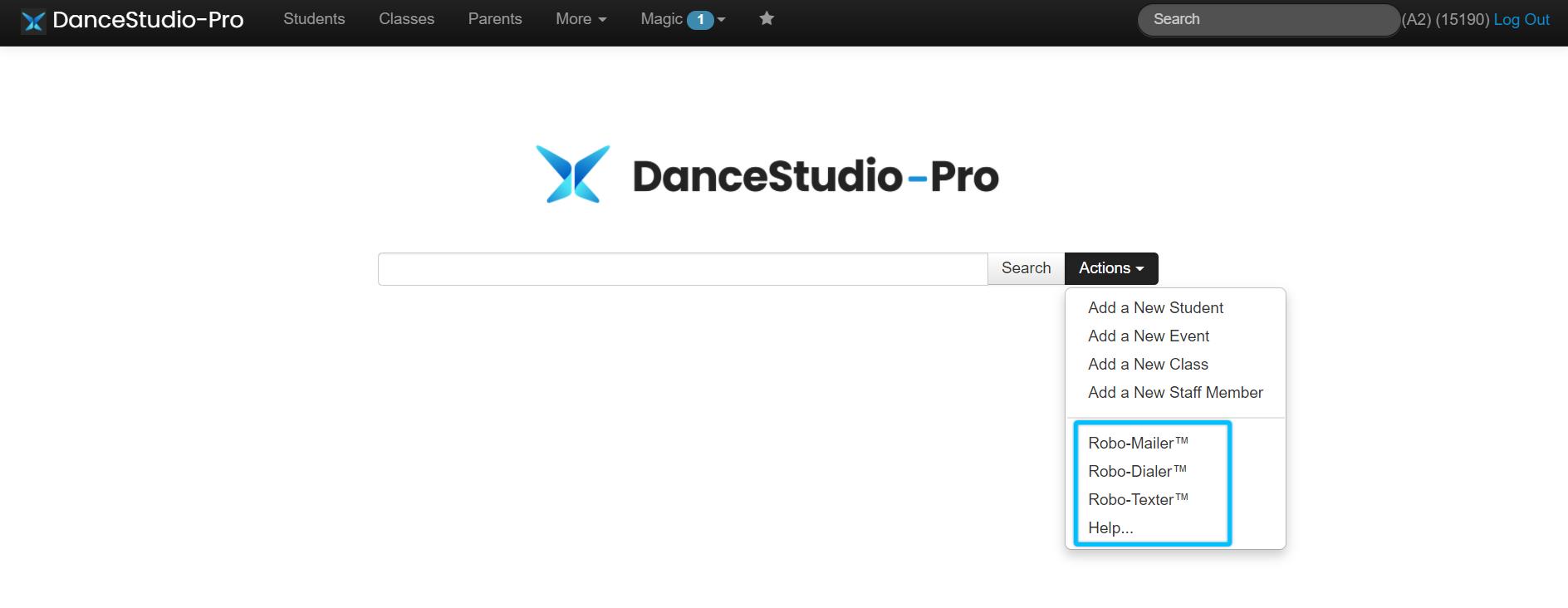The image size is (1568, 608).
Task: Open Robo-Mailer from Actions menu
Action: click(x=1138, y=444)
